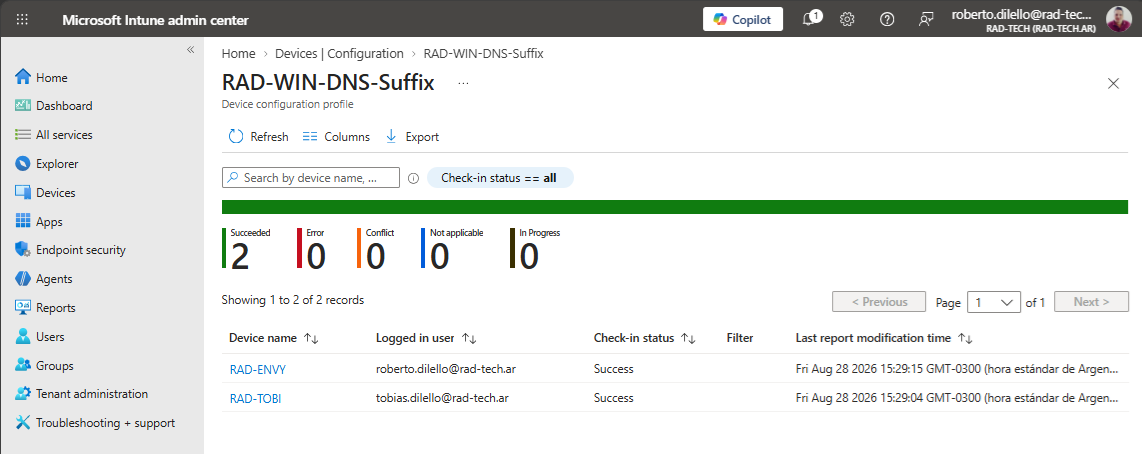Viewport: 1142px width, 454px height.
Task: Click the In Progress count tile
Action: [535, 248]
